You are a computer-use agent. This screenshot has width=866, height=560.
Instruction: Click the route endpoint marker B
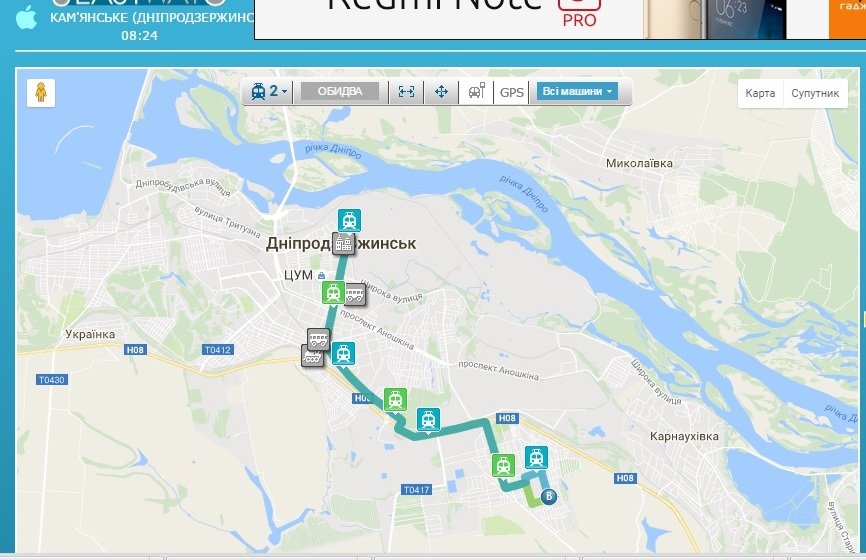tap(548, 496)
